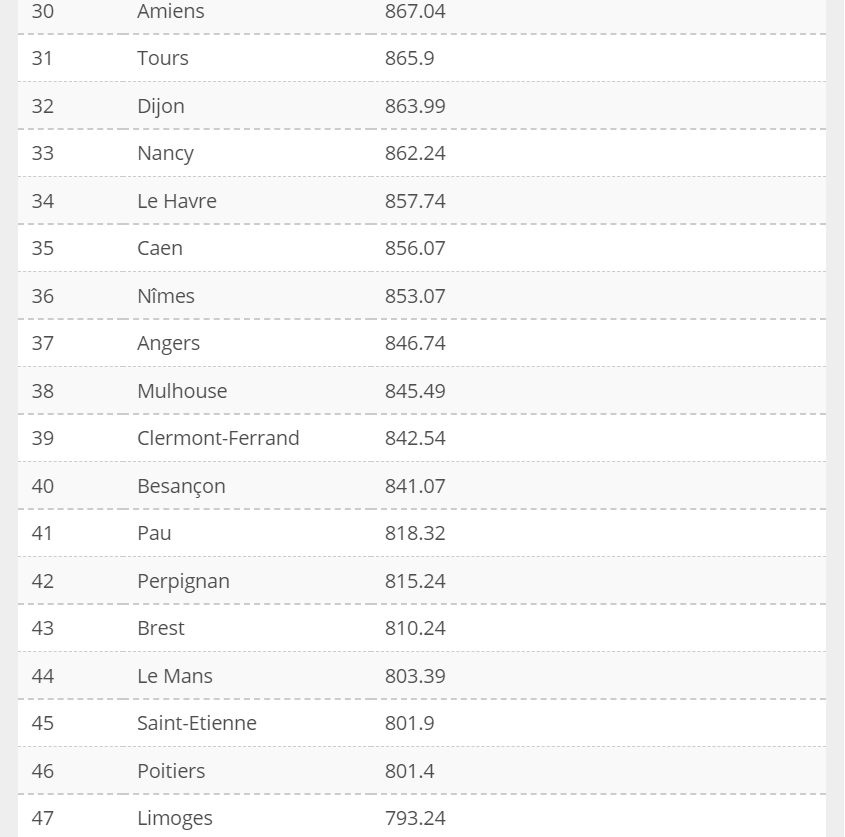Image resolution: width=845 pixels, height=837 pixels.
Task: Click the Nîmes city cell
Action: click(x=166, y=296)
